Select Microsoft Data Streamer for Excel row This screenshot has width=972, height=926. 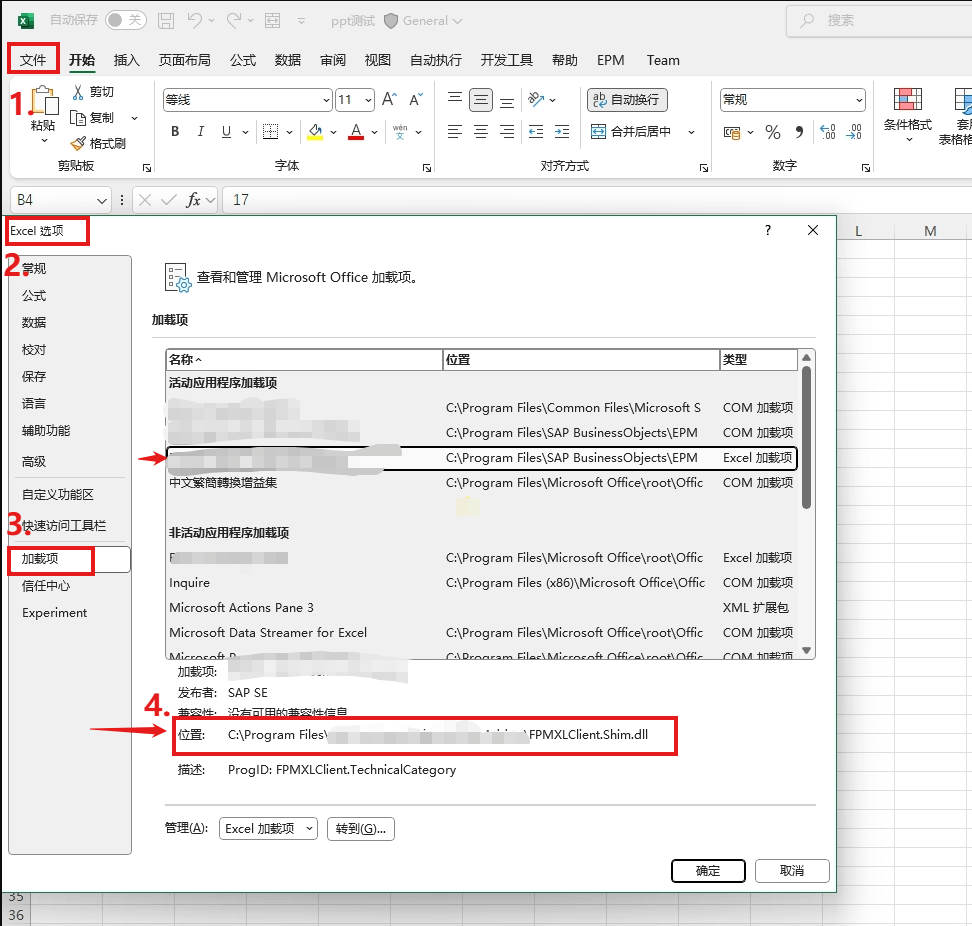coord(482,633)
